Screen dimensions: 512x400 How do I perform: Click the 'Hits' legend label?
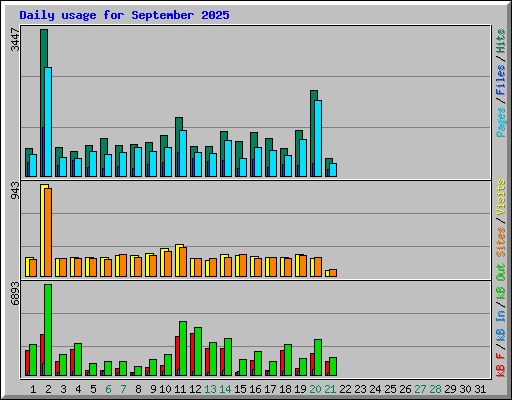click(501, 41)
